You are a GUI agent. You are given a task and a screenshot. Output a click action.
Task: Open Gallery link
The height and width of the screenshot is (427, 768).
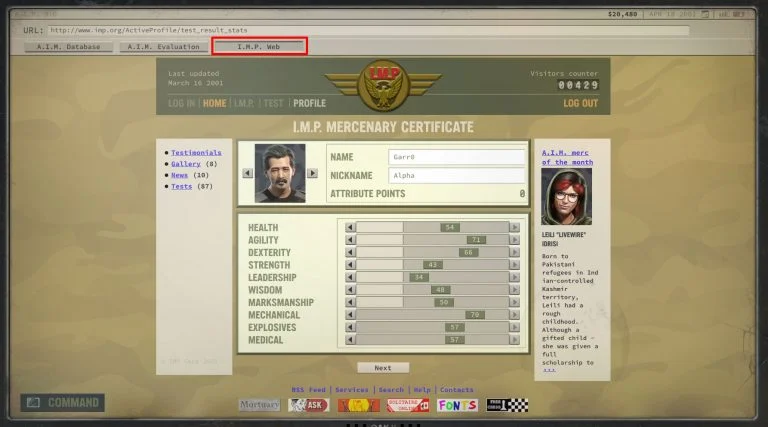click(186, 164)
